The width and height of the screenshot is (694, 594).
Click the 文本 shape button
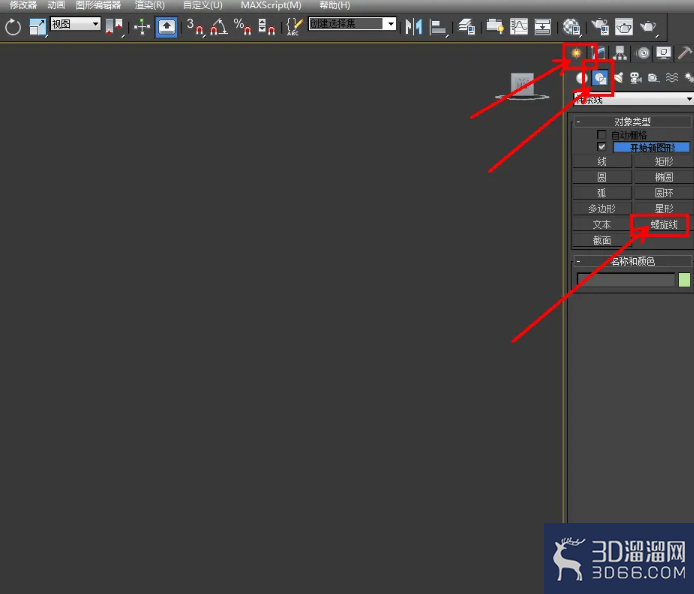[x=602, y=224]
